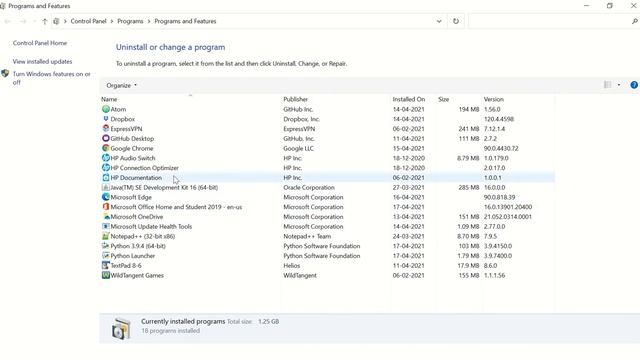Select the Dropbox name entry

(122, 119)
